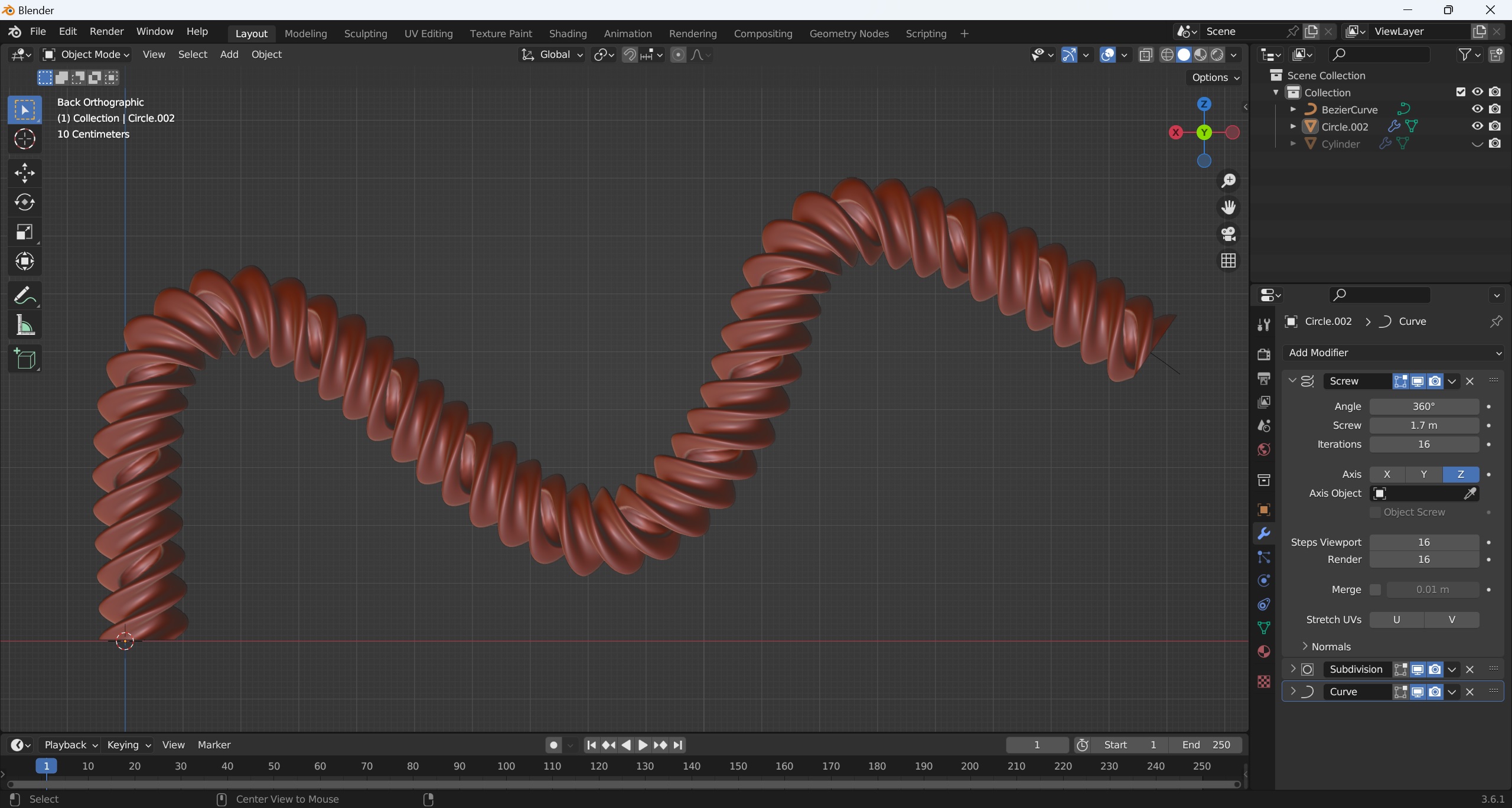The width and height of the screenshot is (1512, 808).
Task: Click the zoom viewport magnifier icon
Action: pos(1228,181)
